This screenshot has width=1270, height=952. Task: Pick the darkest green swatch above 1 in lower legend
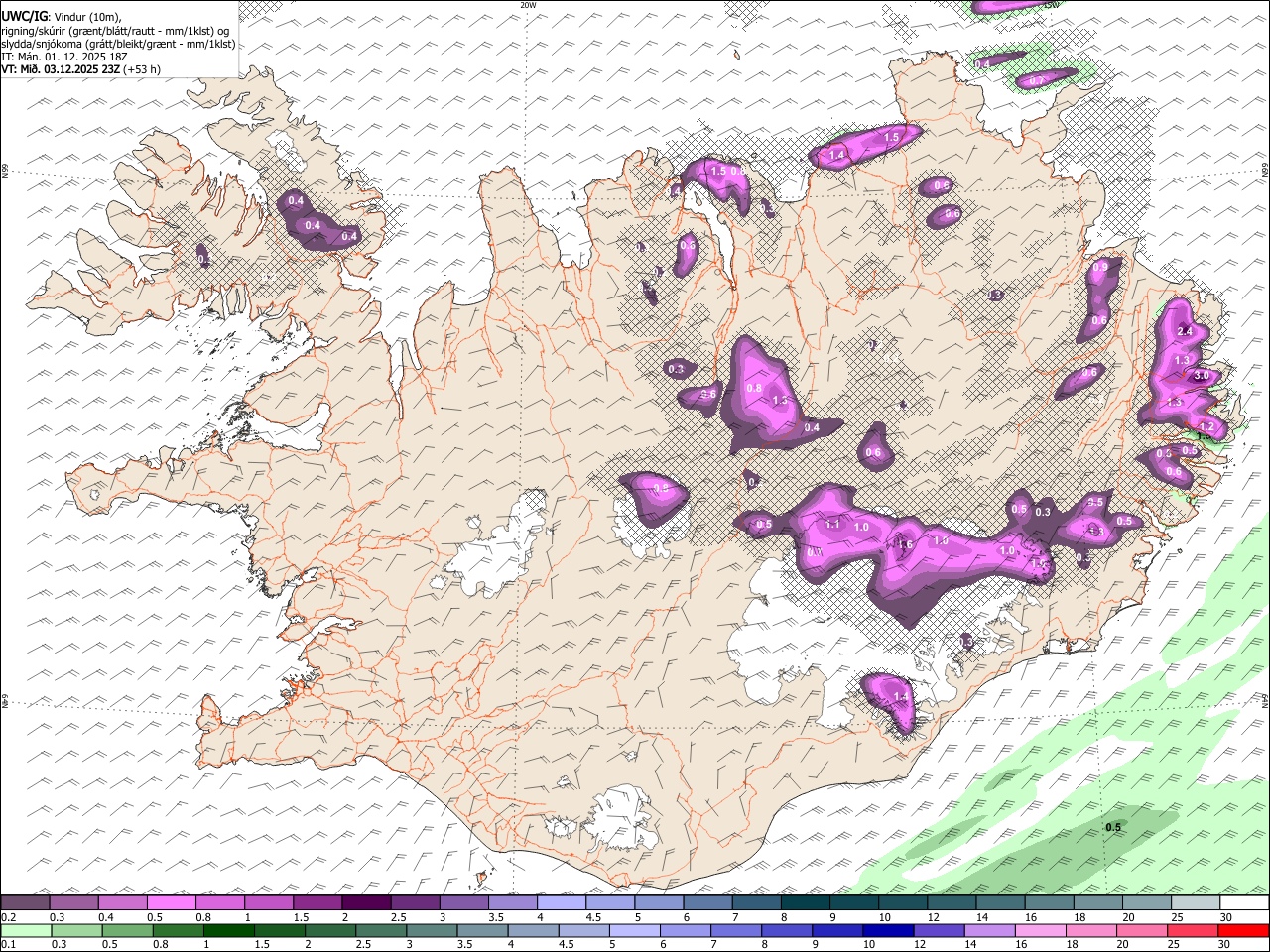click(x=228, y=930)
